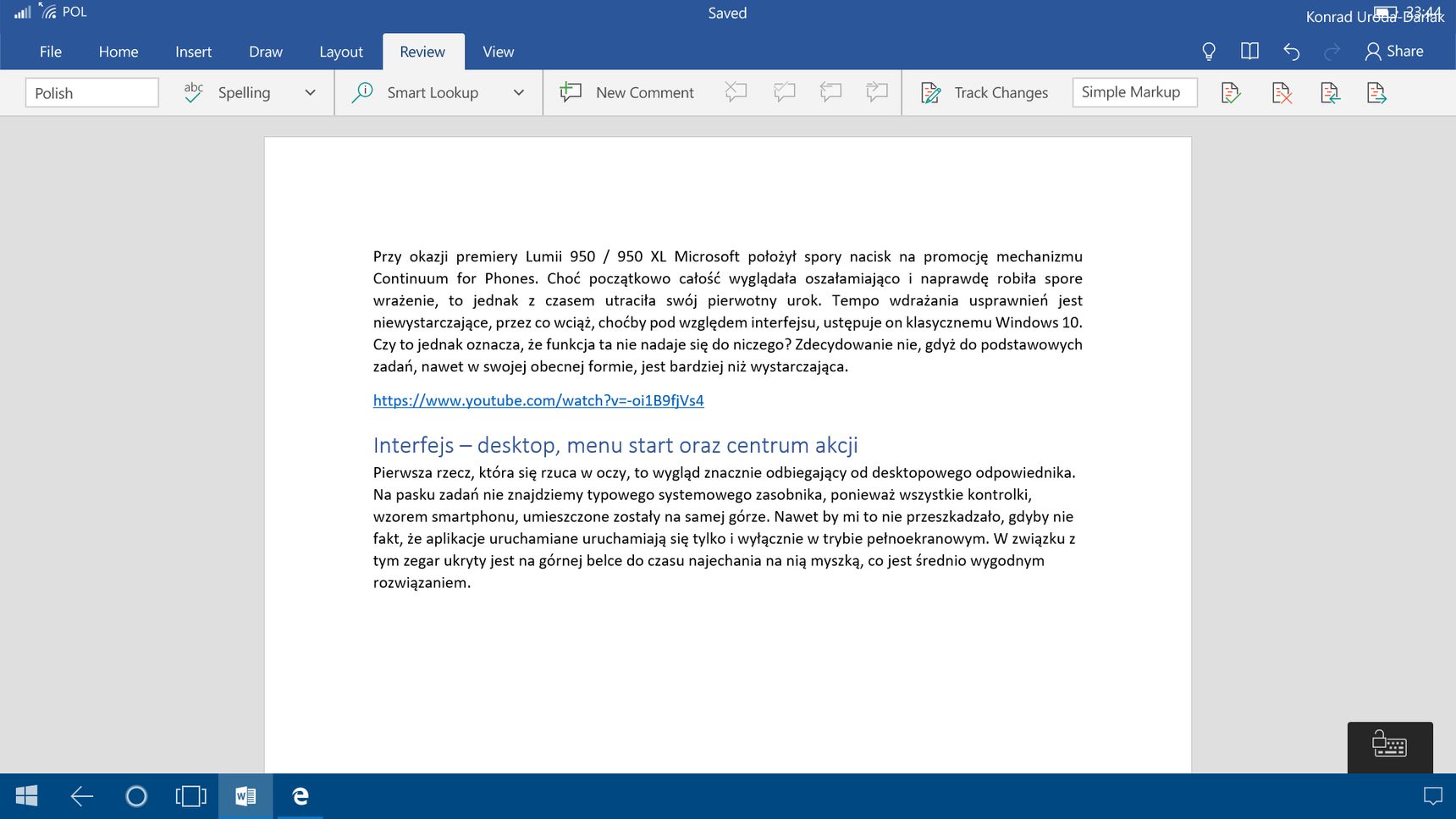Open the Simple Markup dropdown
This screenshot has width=1456, height=819.
(1134, 92)
